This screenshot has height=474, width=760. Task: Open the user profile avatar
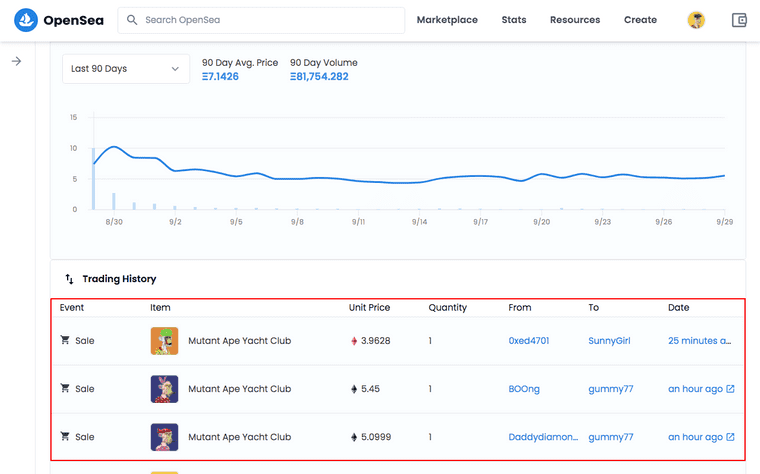tap(696, 20)
